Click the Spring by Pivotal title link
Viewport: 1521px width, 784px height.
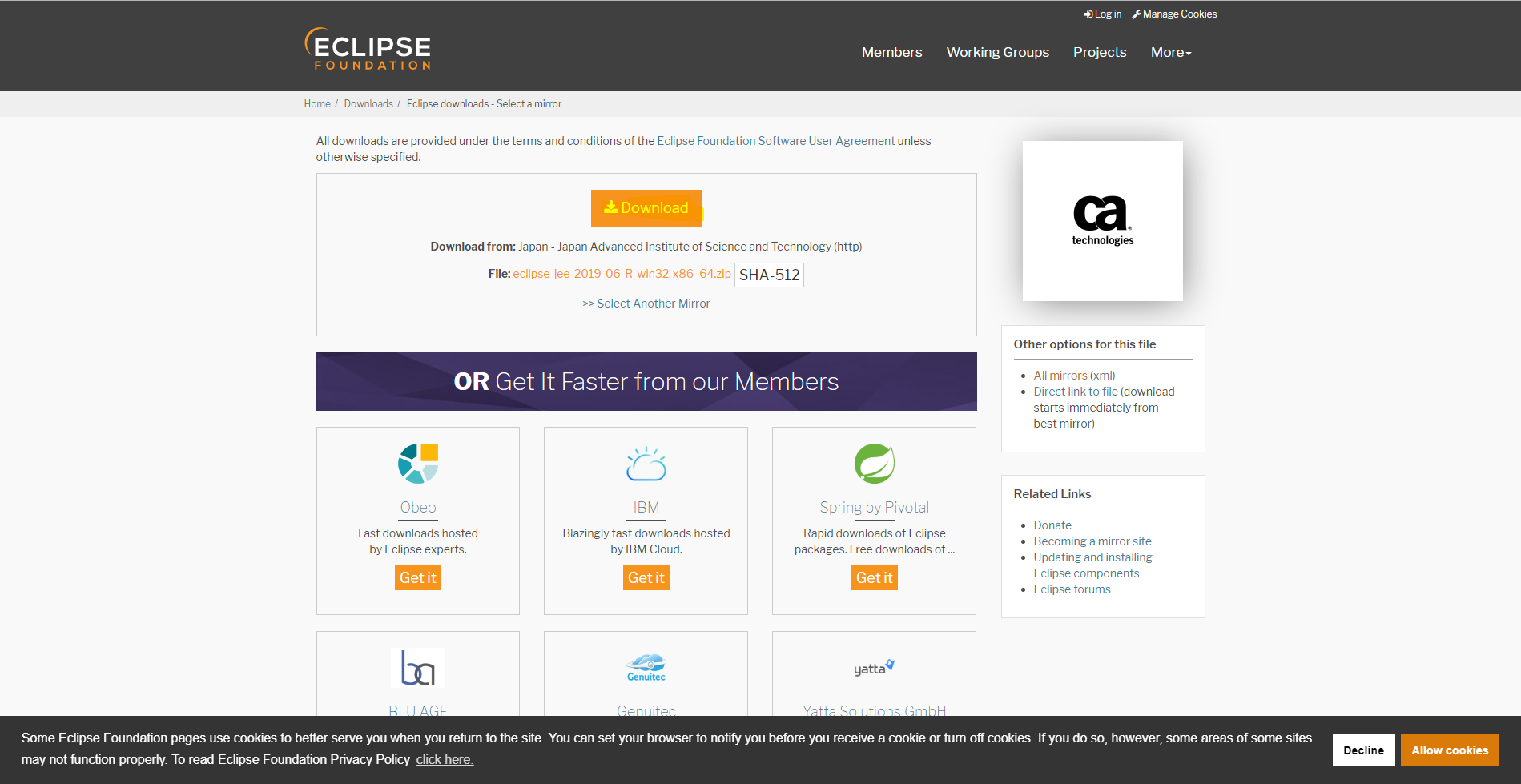click(874, 508)
